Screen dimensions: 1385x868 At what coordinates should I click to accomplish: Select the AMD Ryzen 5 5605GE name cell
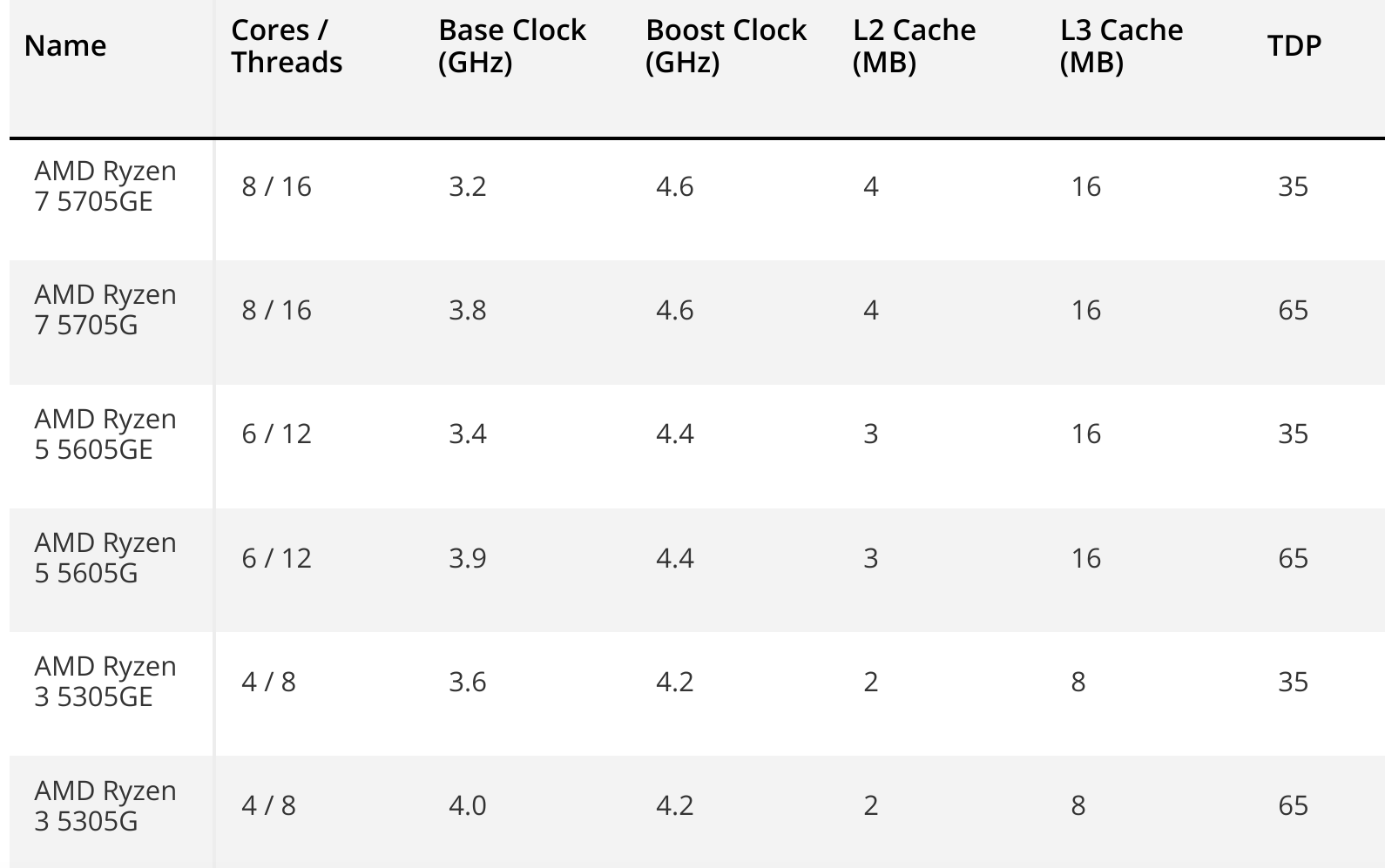coord(105,434)
